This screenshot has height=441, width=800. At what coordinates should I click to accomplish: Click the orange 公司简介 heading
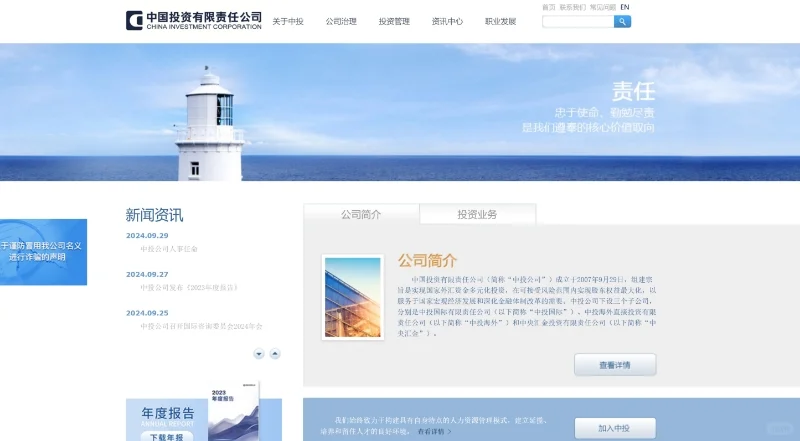pos(428,260)
